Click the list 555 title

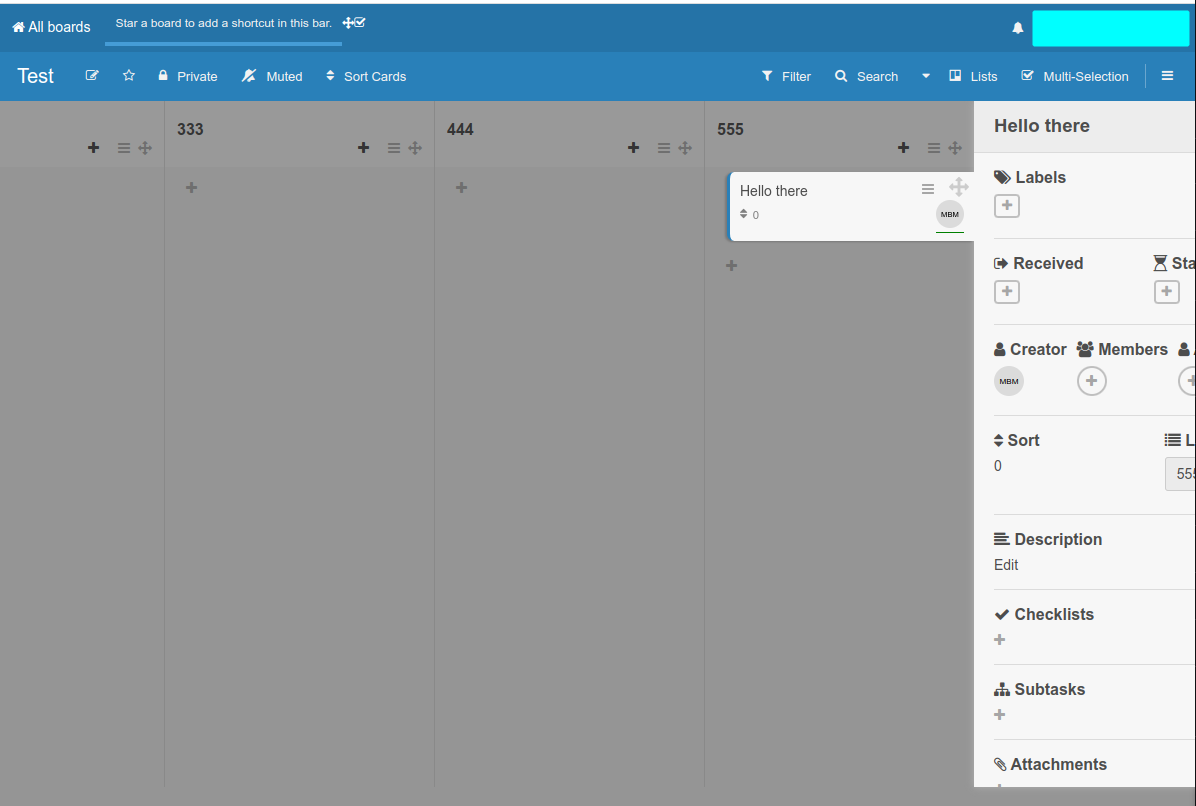(x=730, y=129)
